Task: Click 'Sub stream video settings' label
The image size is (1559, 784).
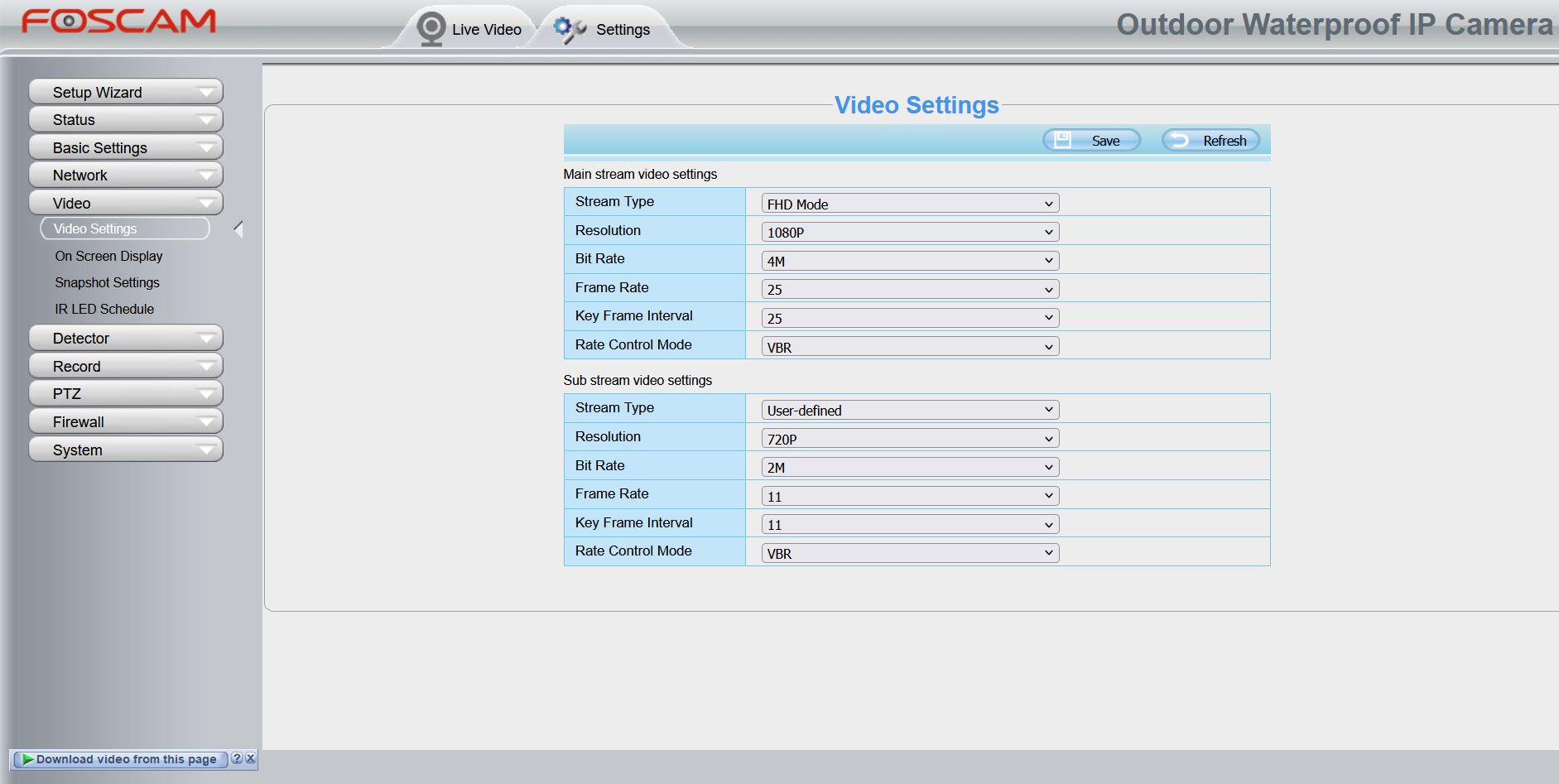Action: click(x=638, y=380)
